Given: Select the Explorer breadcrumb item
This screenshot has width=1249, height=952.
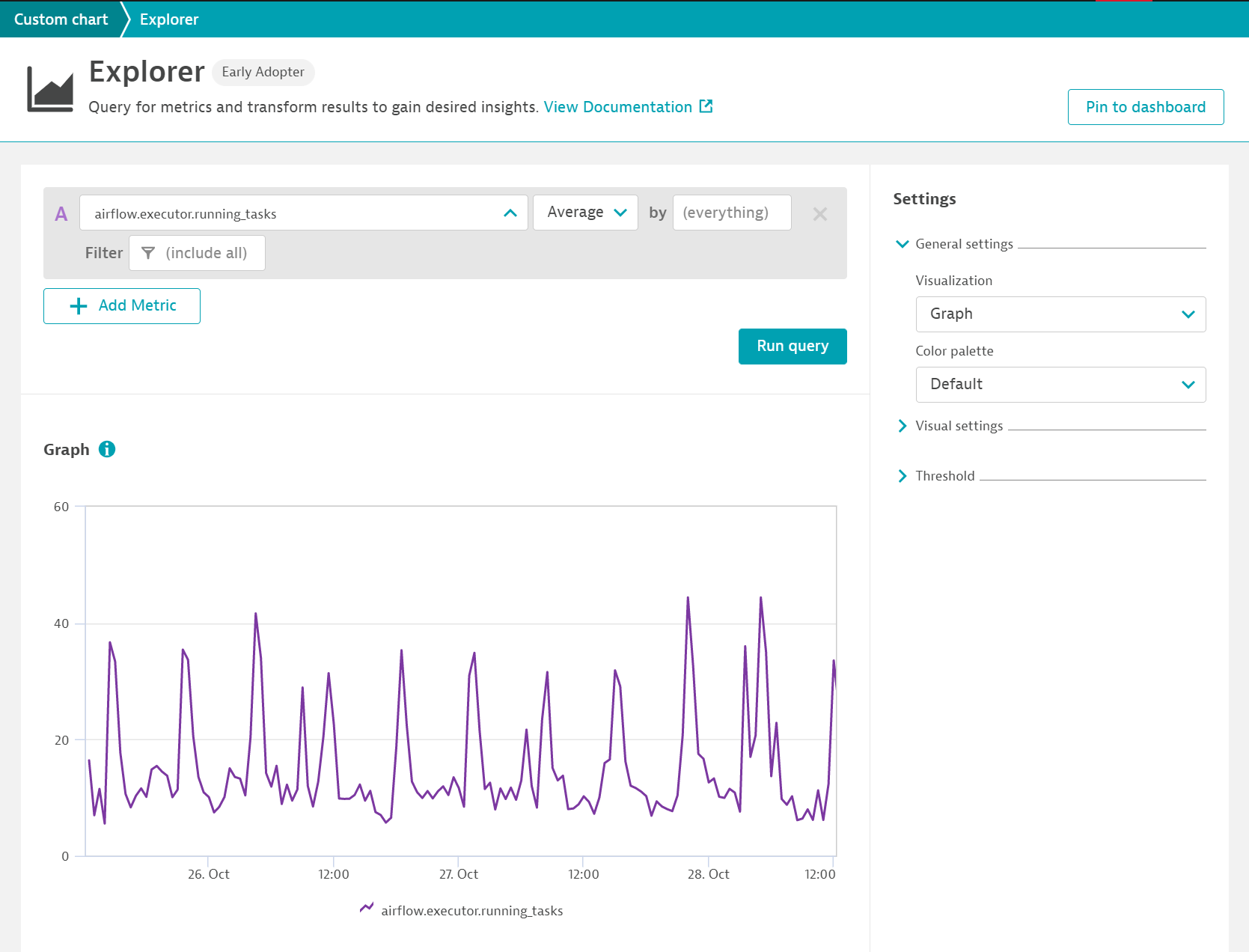Looking at the screenshot, I should coord(168,19).
